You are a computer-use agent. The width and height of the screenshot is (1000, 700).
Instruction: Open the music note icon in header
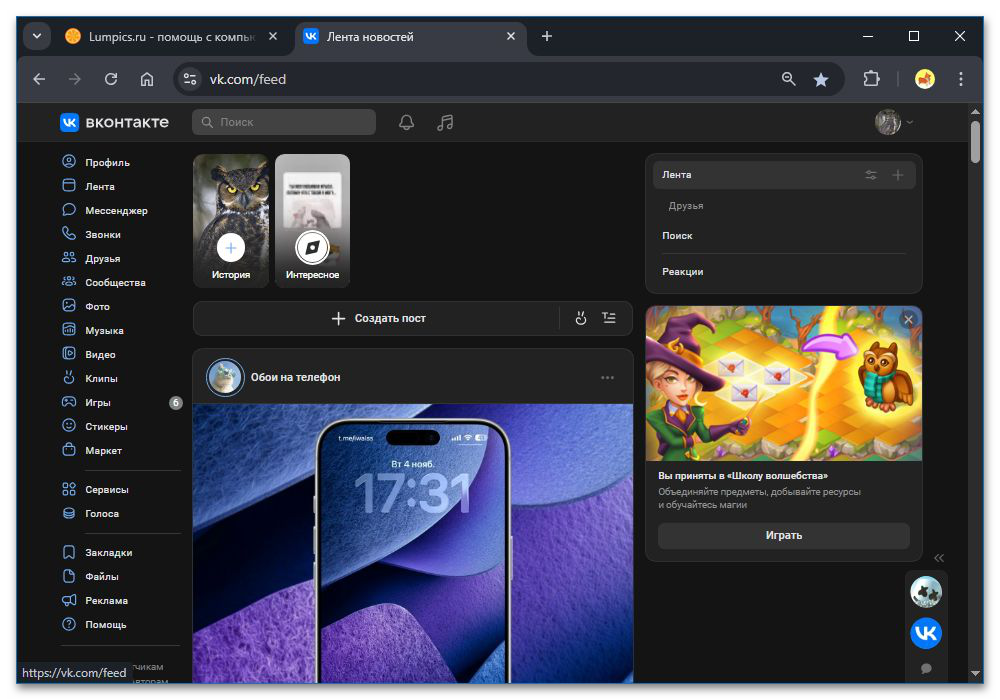[x=445, y=122]
